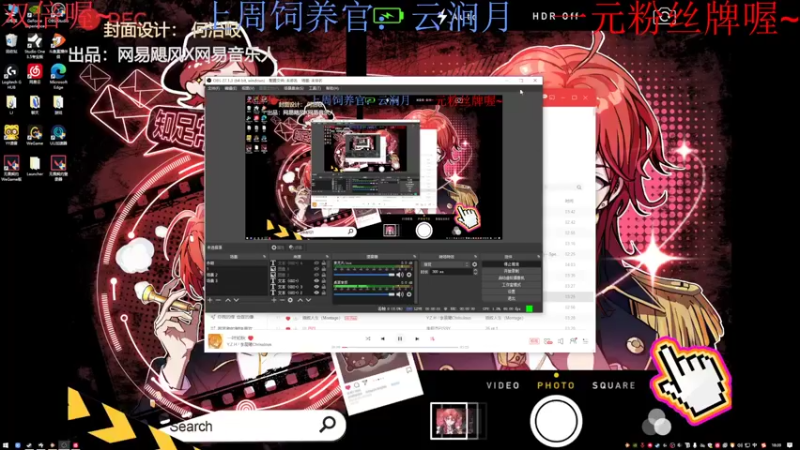Move scene up with the Scenes panel arrow
800x450 pixels.
pyautogui.click(x=228, y=300)
